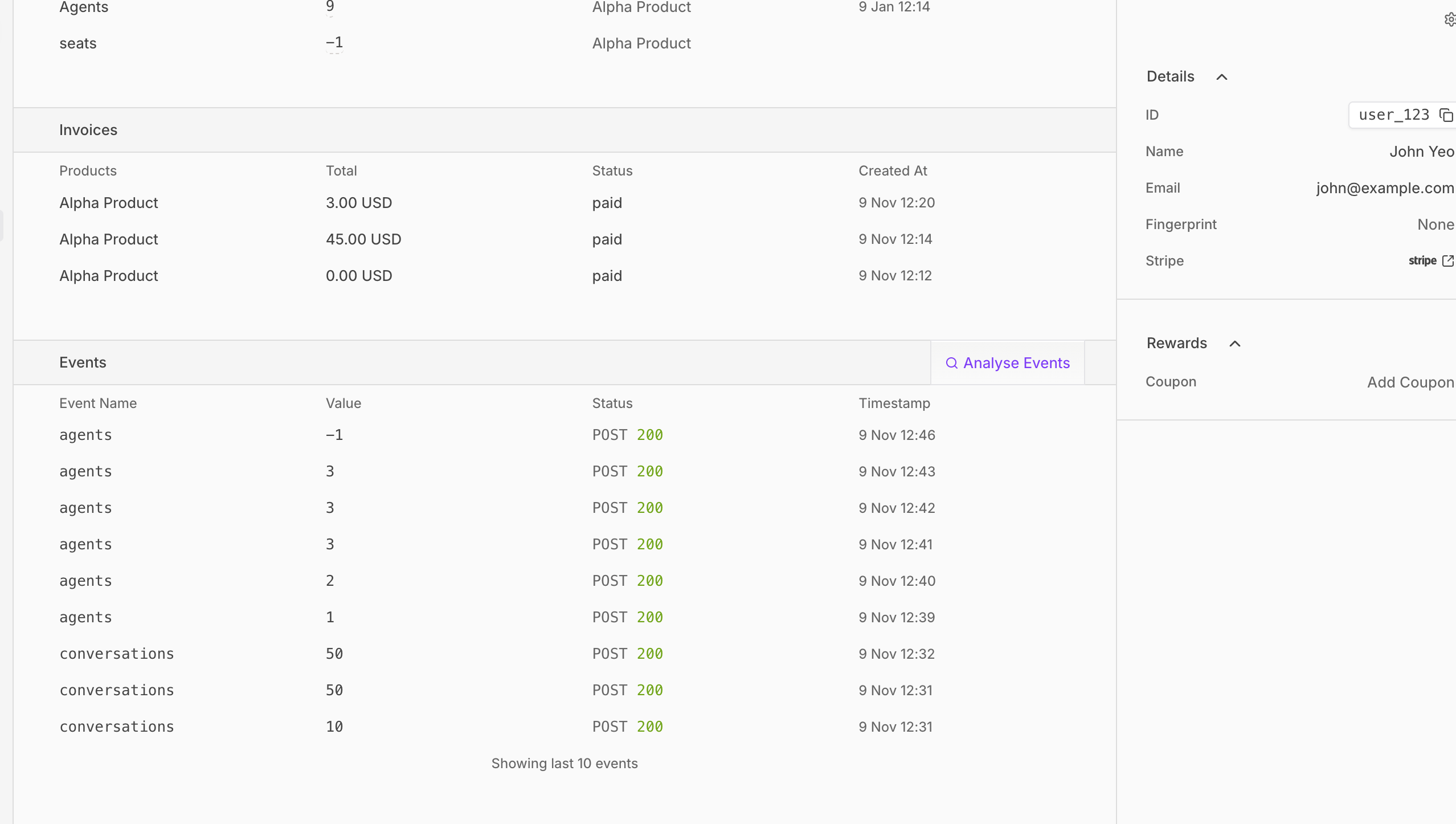Click the settings gear icon

(1450, 20)
